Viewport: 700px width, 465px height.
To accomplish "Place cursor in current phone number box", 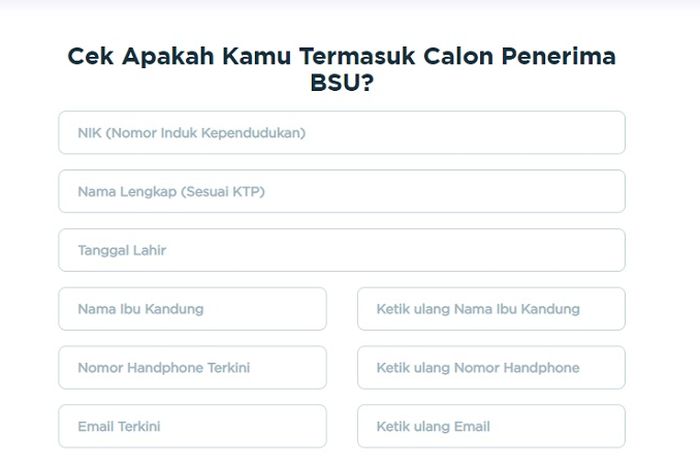I will pos(192,368).
